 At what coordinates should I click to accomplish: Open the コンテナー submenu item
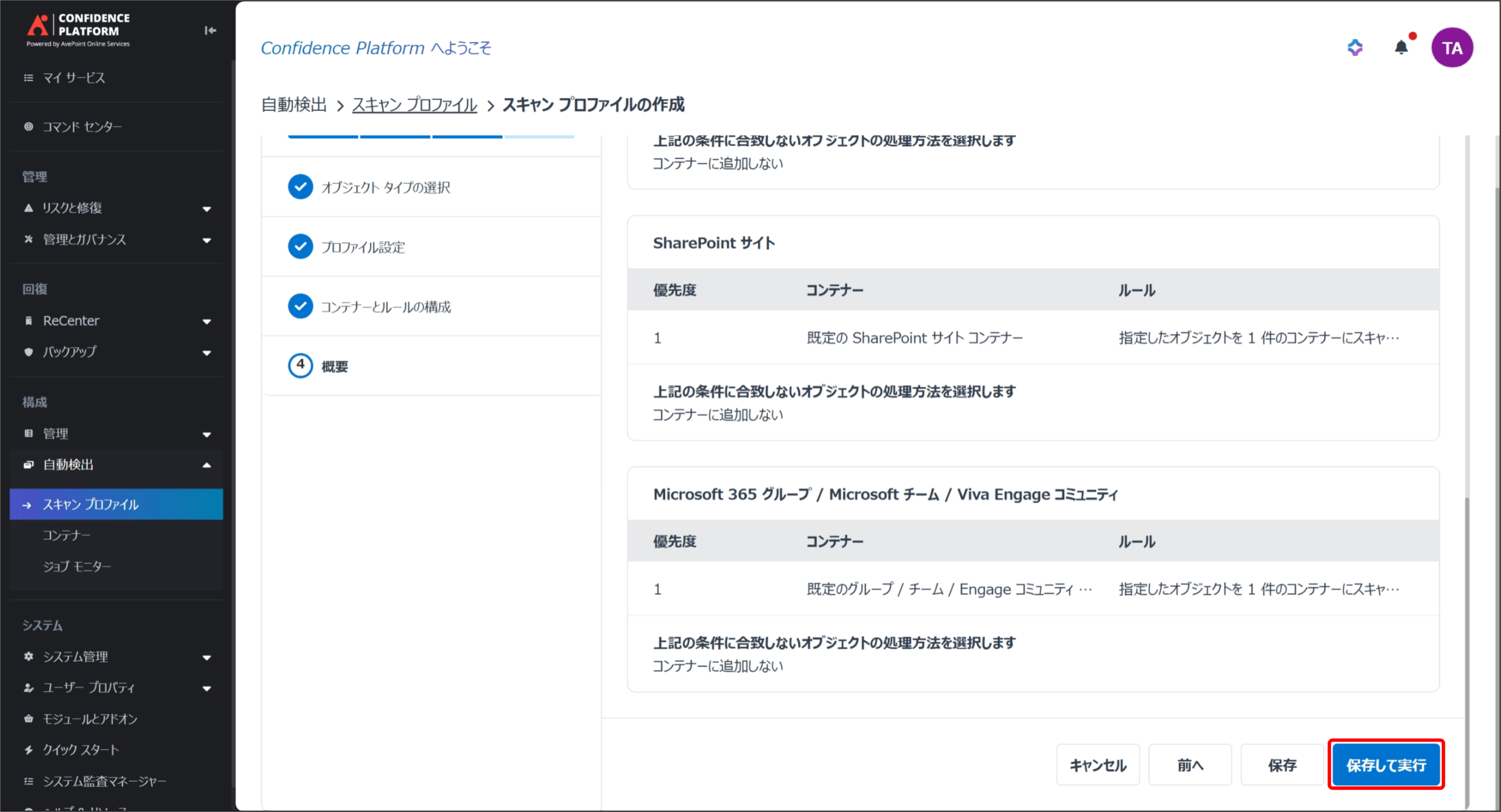tap(66, 535)
